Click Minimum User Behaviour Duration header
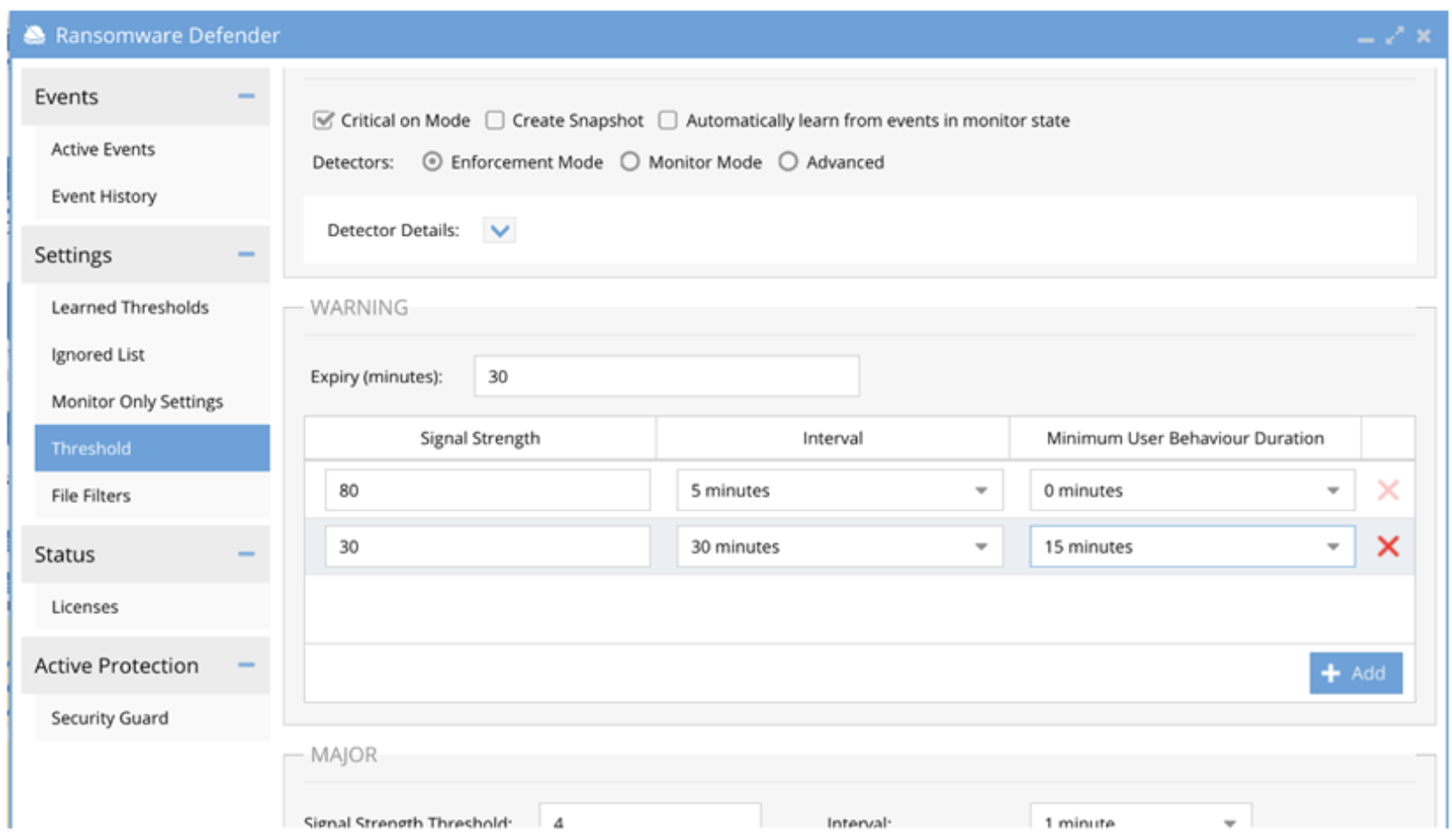 pyautogui.click(x=1185, y=438)
